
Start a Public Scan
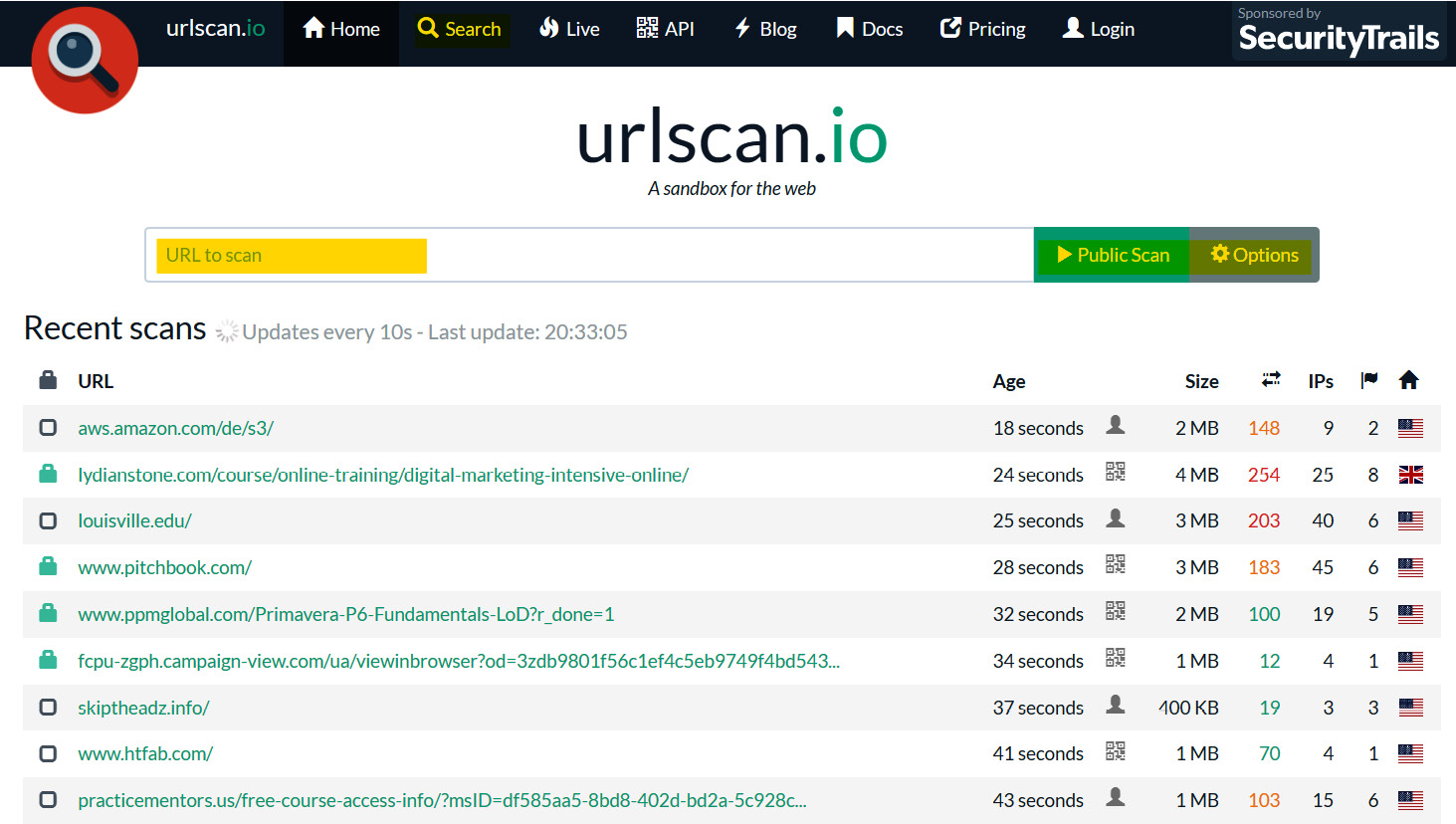coord(1112,255)
